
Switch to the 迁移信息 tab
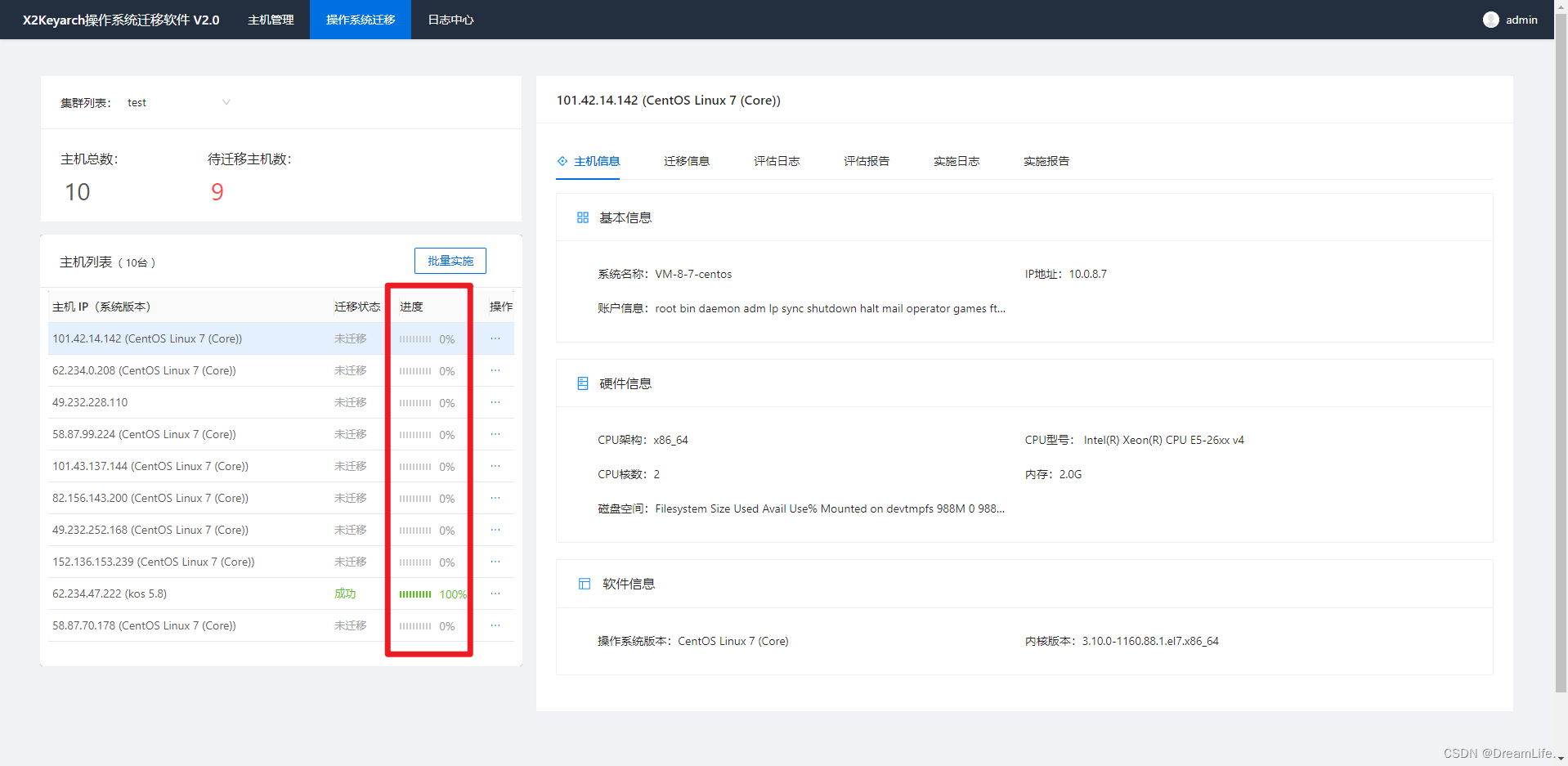(x=687, y=161)
